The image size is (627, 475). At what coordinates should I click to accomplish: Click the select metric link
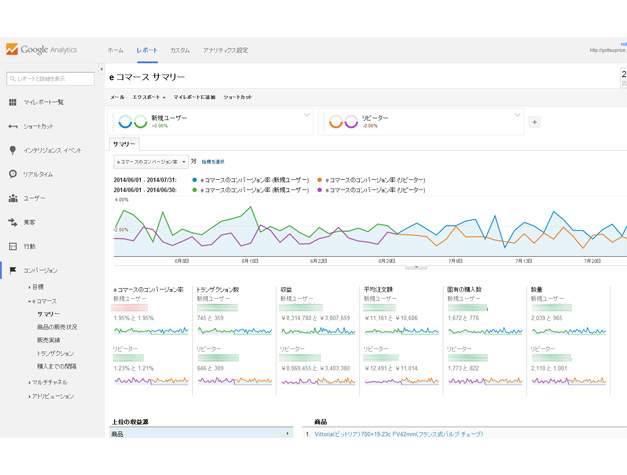tap(213, 162)
